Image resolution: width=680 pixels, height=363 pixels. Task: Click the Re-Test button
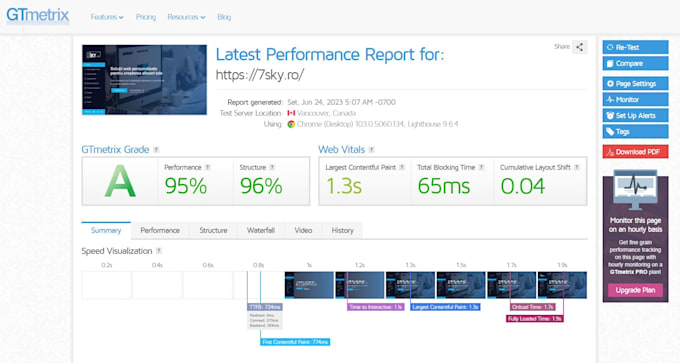tap(635, 47)
